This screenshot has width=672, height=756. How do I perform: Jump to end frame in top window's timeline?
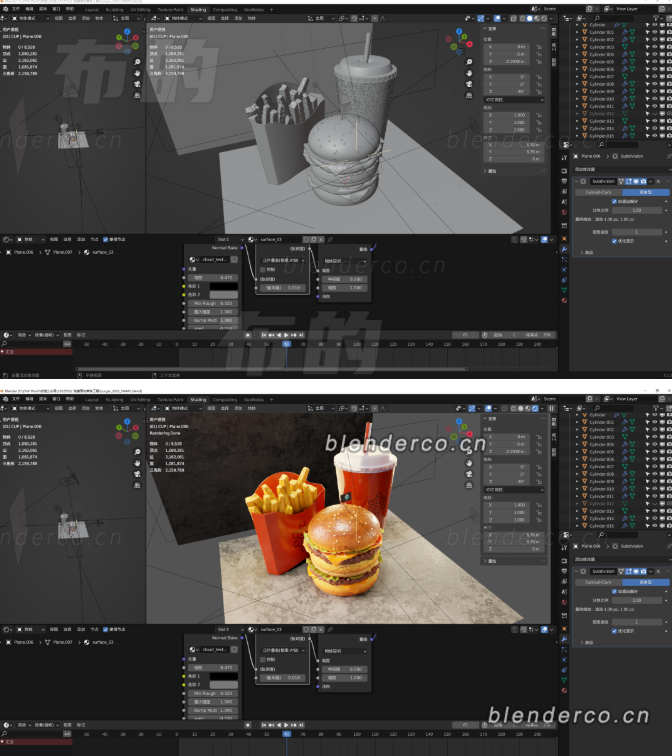[301, 335]
